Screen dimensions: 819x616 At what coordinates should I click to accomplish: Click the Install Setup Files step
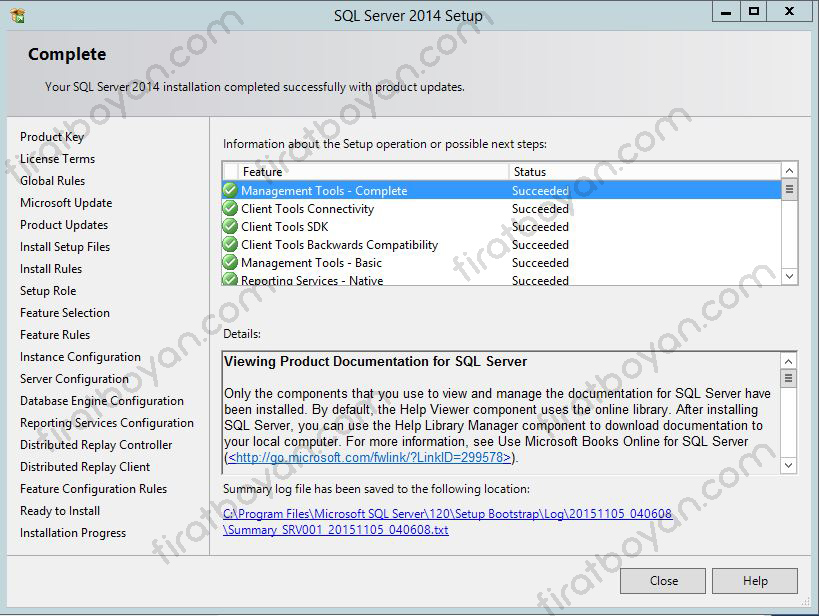click(65, 247)
